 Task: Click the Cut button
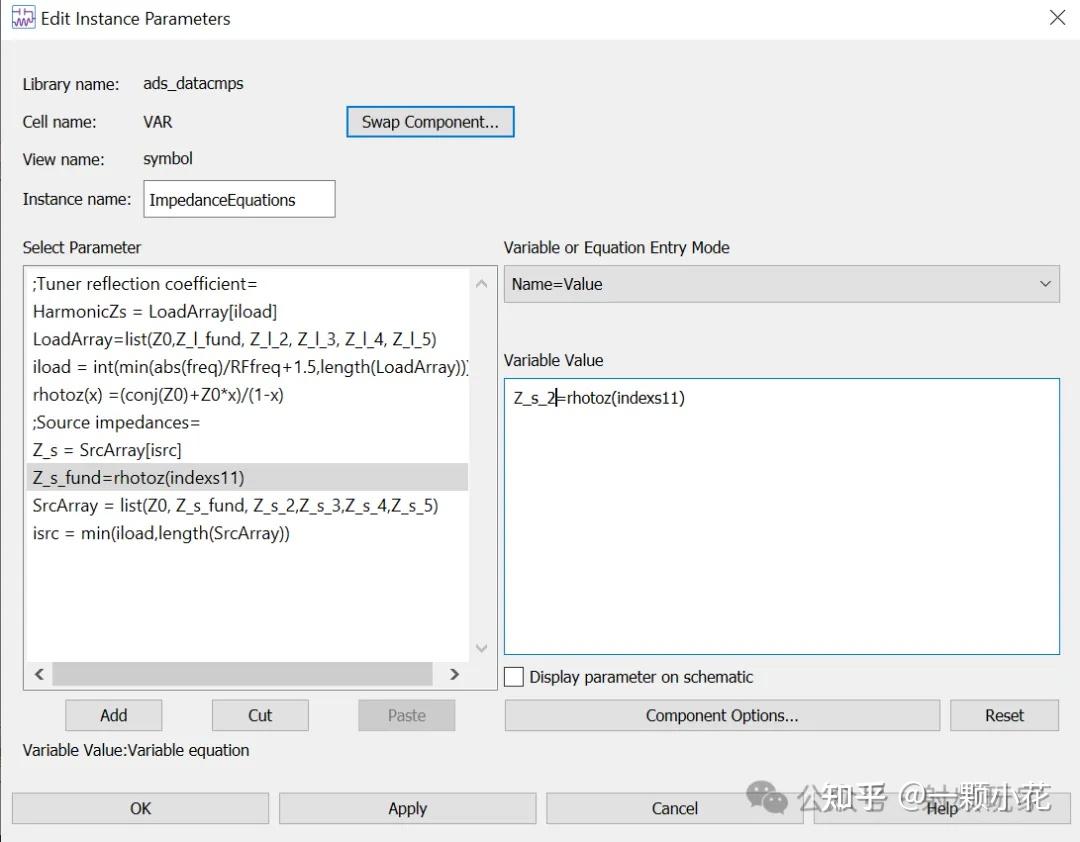(x=259, y=715)
